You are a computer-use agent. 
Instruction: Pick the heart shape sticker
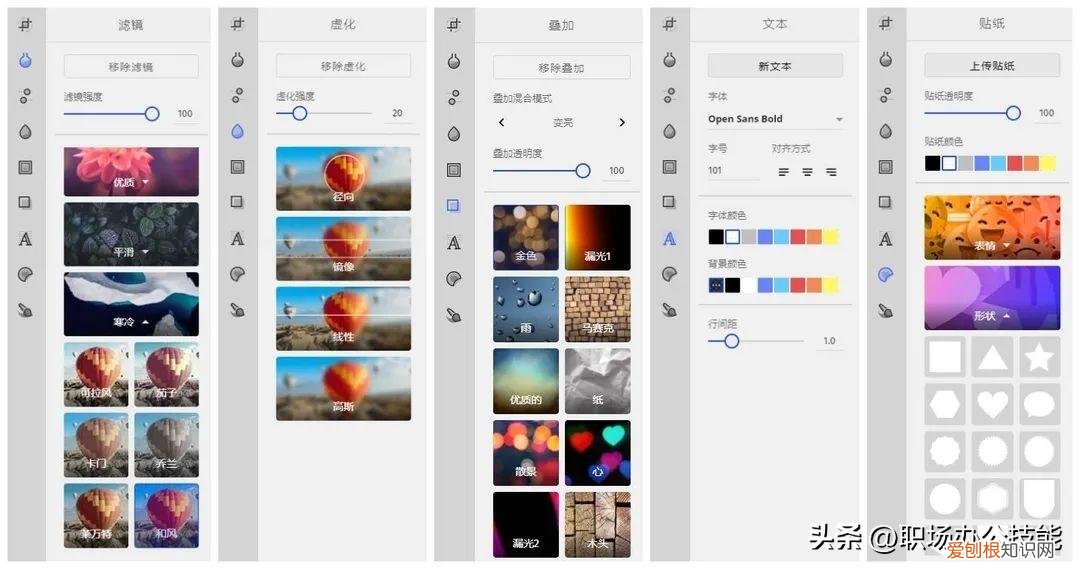(x=992, y=404)
